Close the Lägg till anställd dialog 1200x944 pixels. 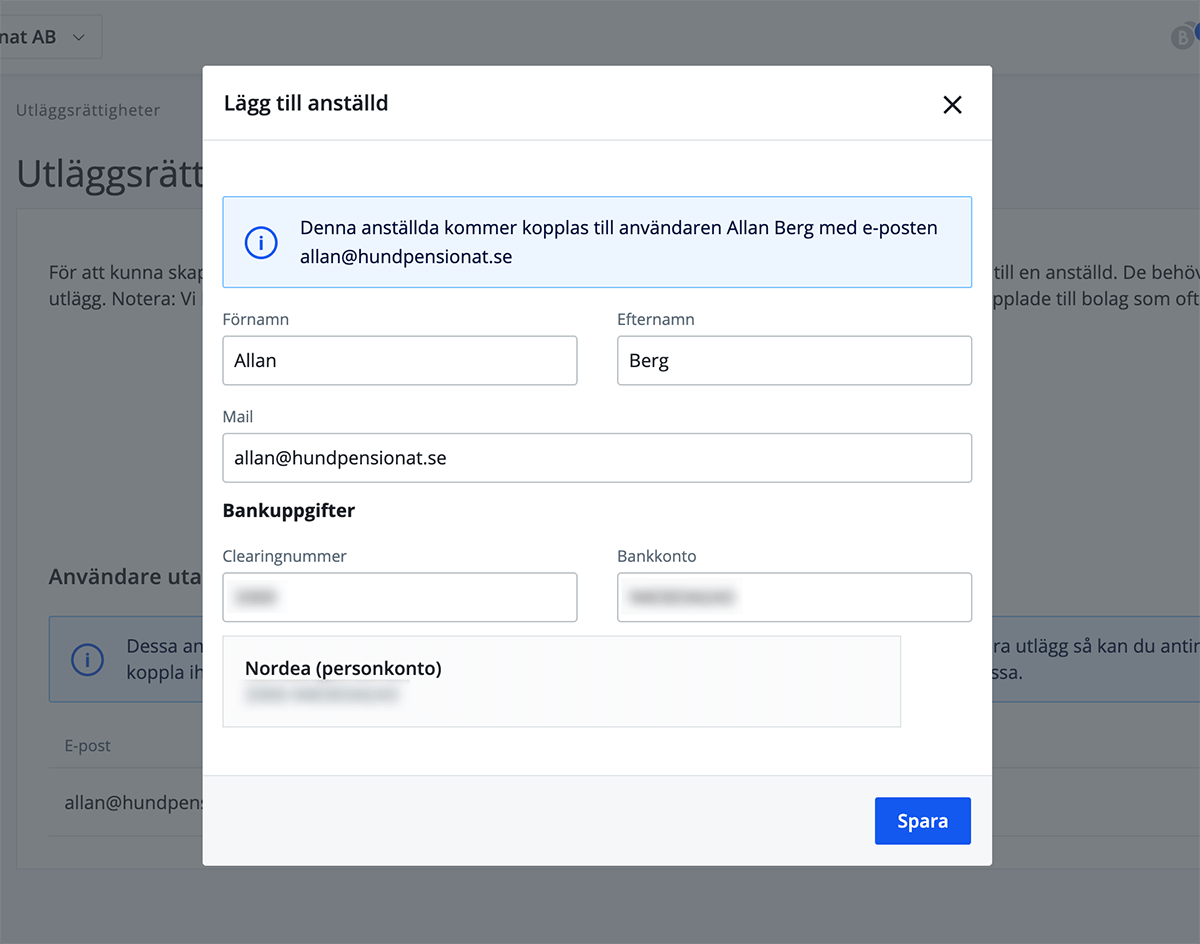pos(952,105)
